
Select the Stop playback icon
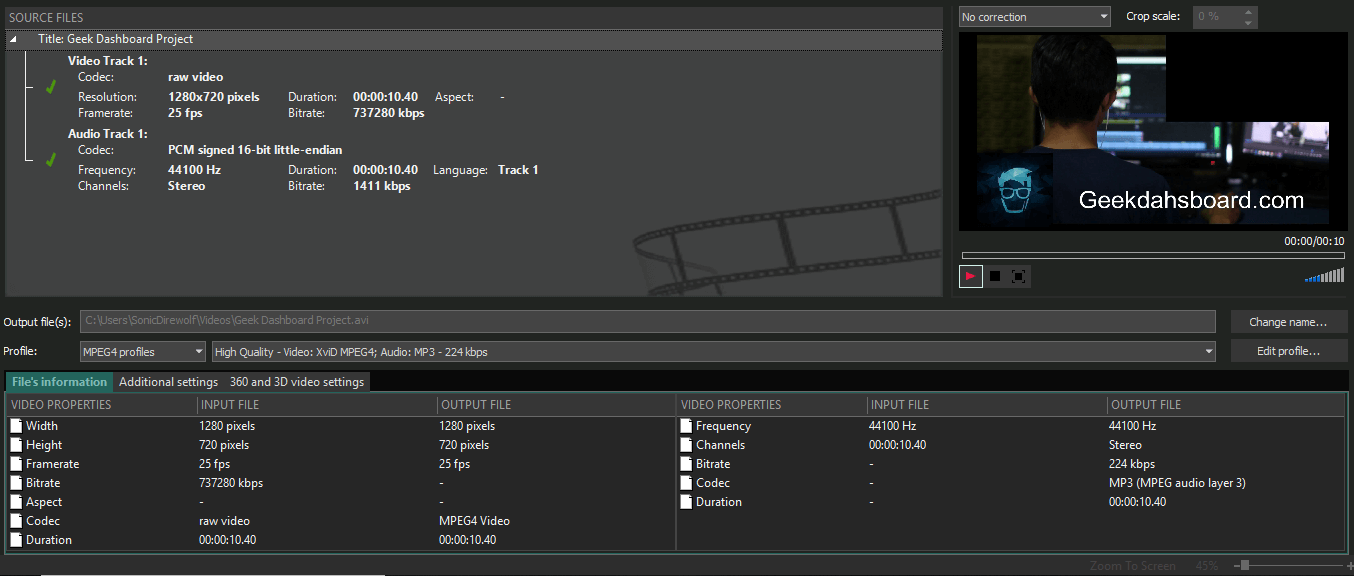(x=994, y=276)
